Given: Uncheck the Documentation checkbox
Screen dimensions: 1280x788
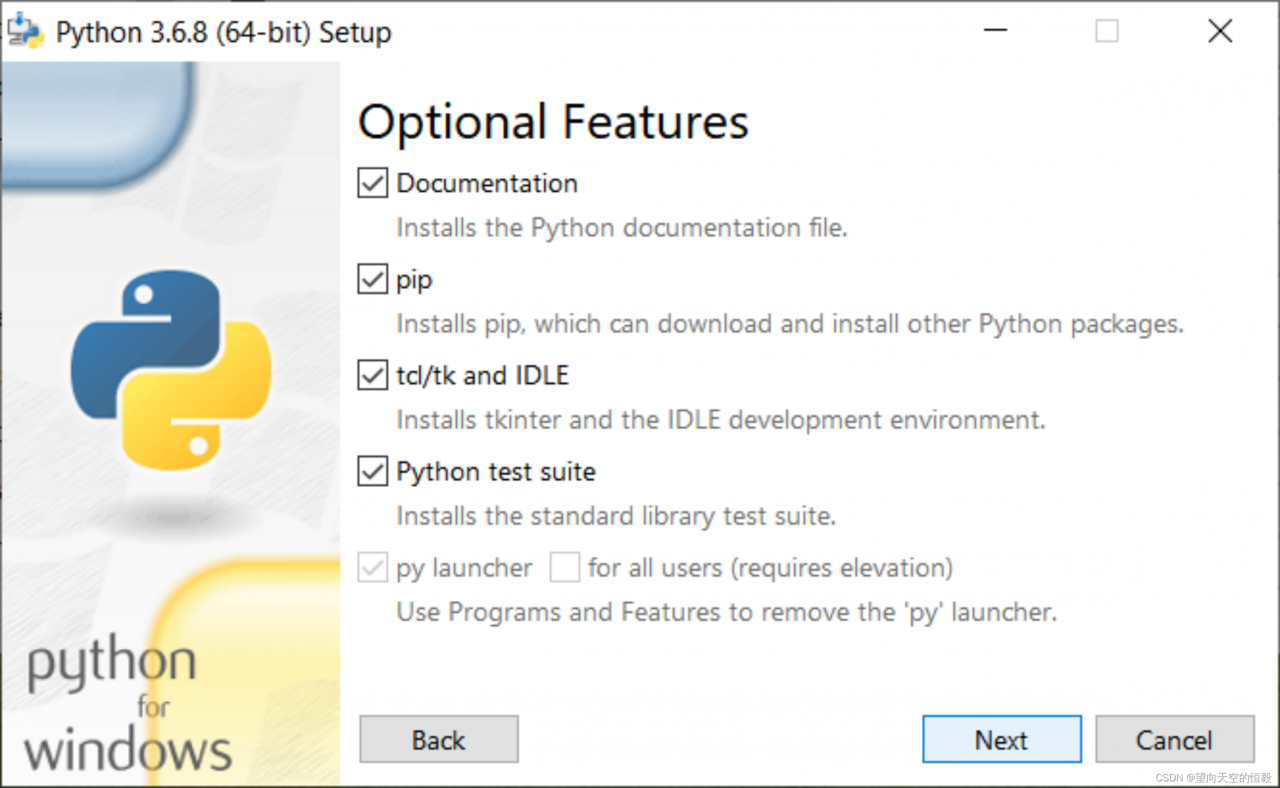Looking at the screenshot, I should click(373, 184).
